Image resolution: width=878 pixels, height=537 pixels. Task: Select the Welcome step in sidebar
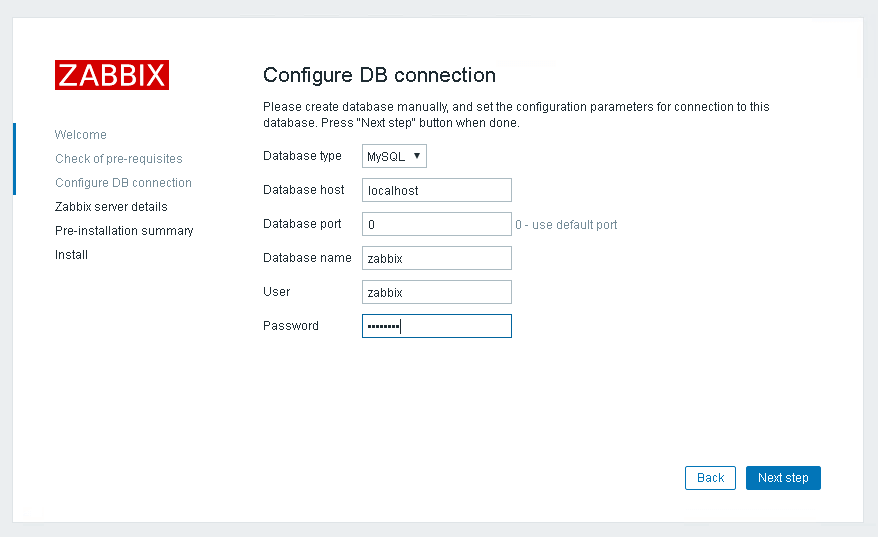tap(81, 135)
